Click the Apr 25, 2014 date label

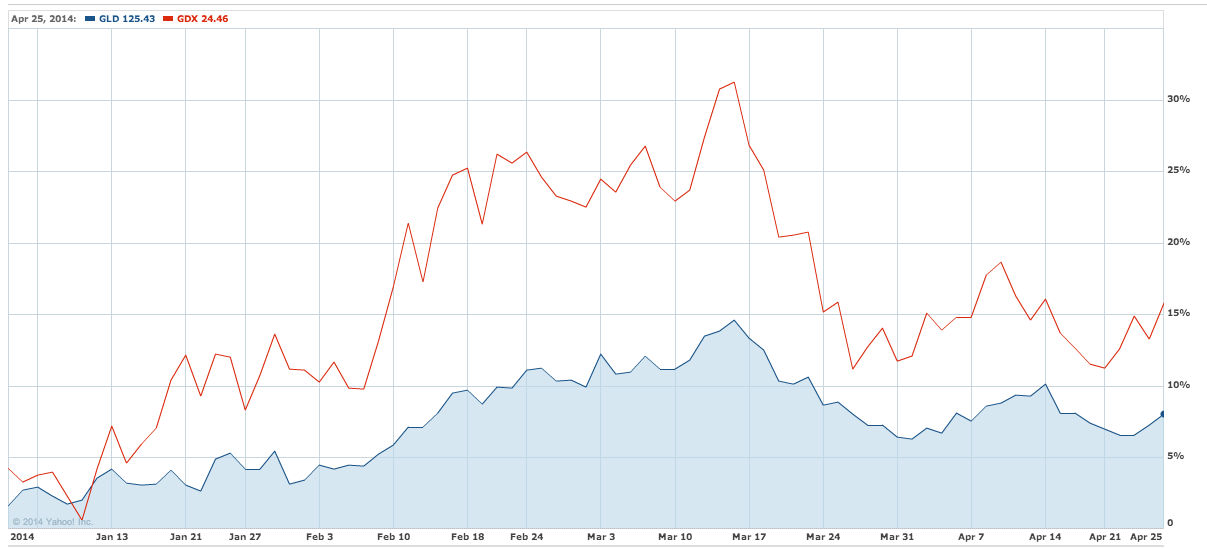click(x=44, y=18)
